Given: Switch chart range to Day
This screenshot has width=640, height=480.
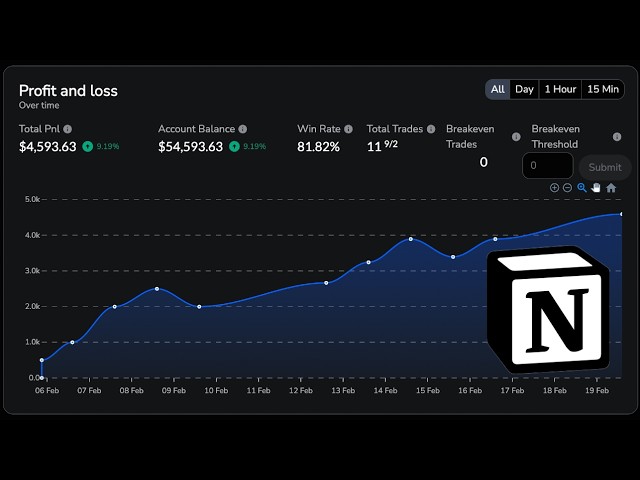Looking at the screenshot, I should point(524,89).
